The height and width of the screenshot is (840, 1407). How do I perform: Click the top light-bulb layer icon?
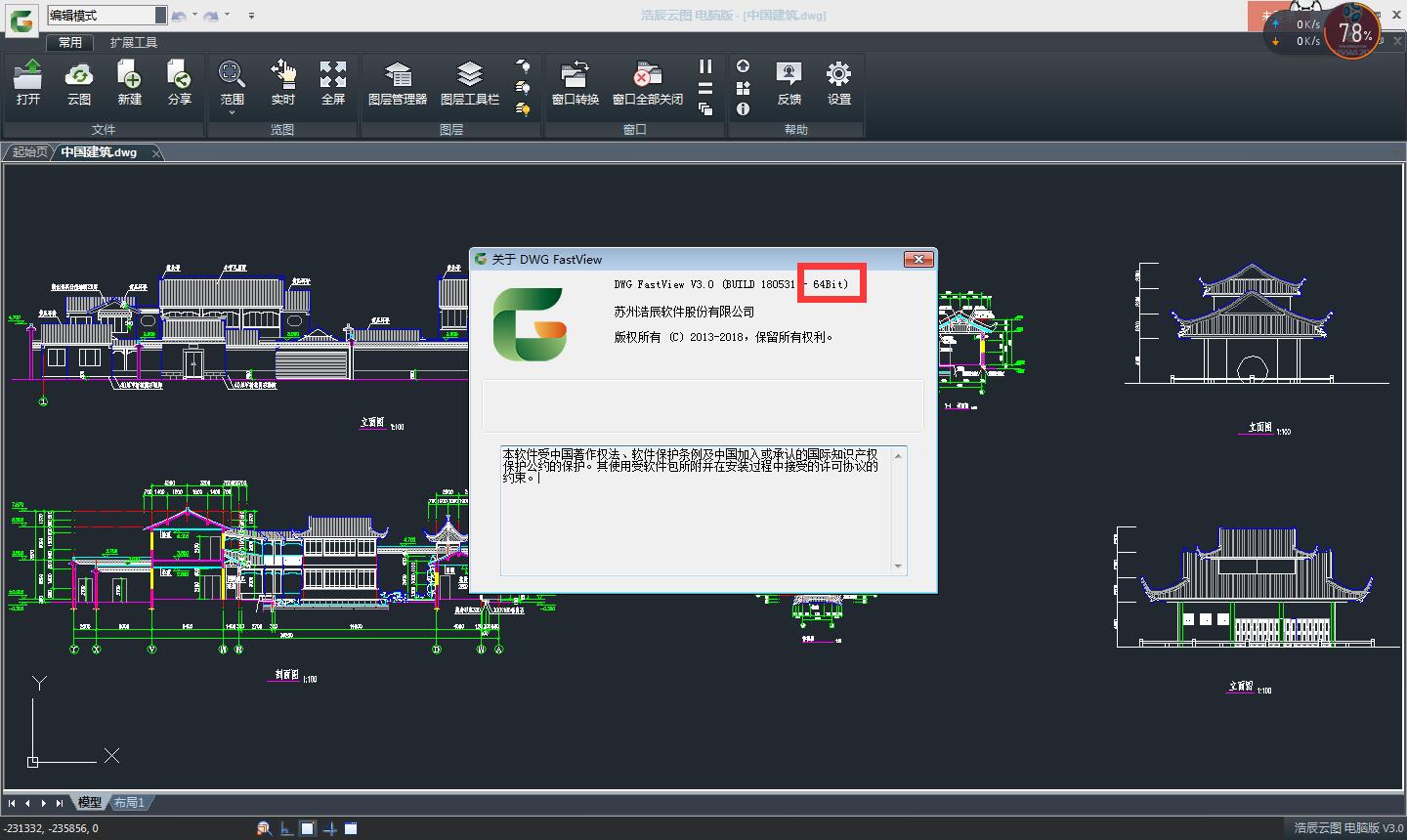523,66
